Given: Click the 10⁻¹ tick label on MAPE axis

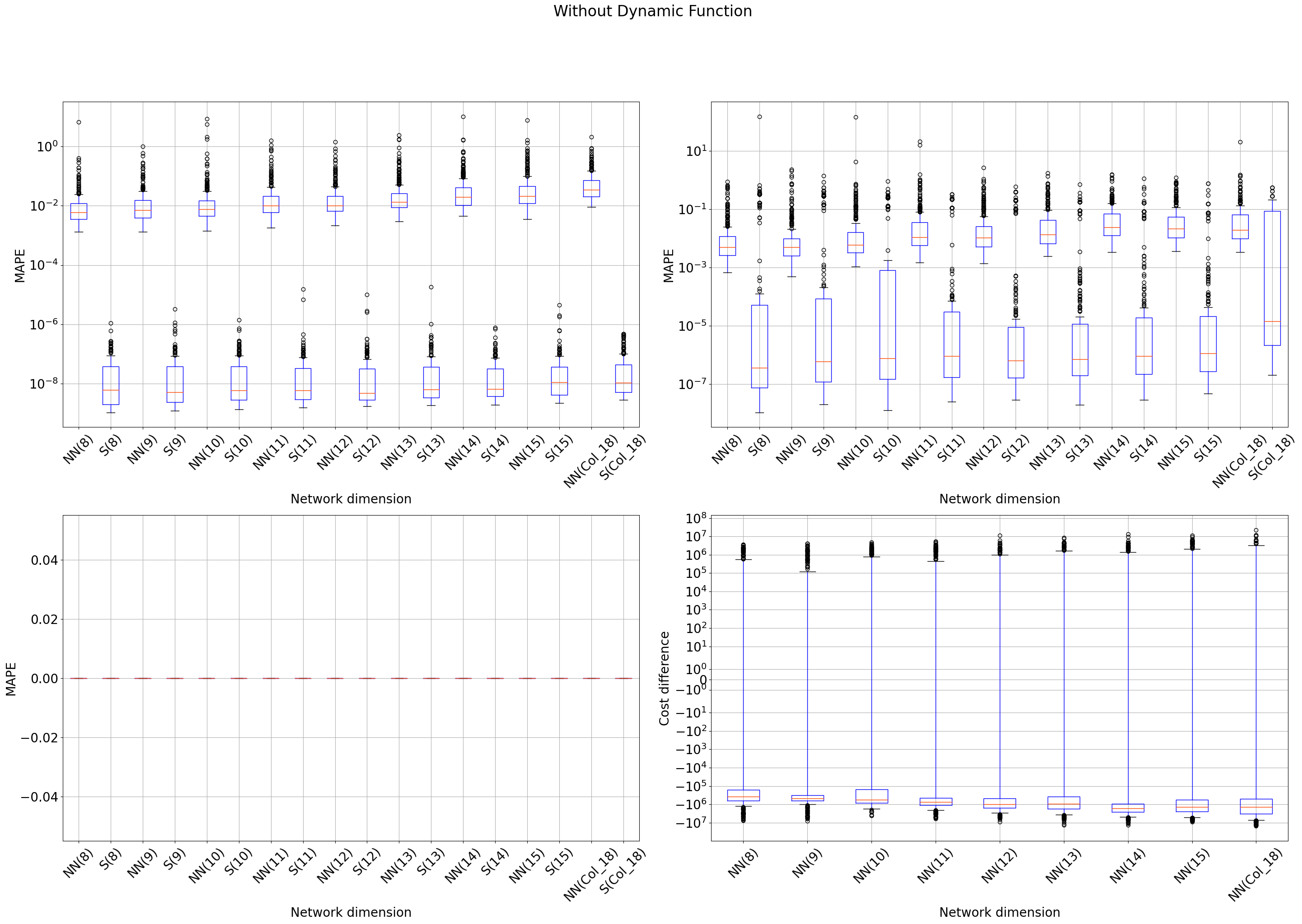Looking at the screenshot, I should tap(692, 209).
